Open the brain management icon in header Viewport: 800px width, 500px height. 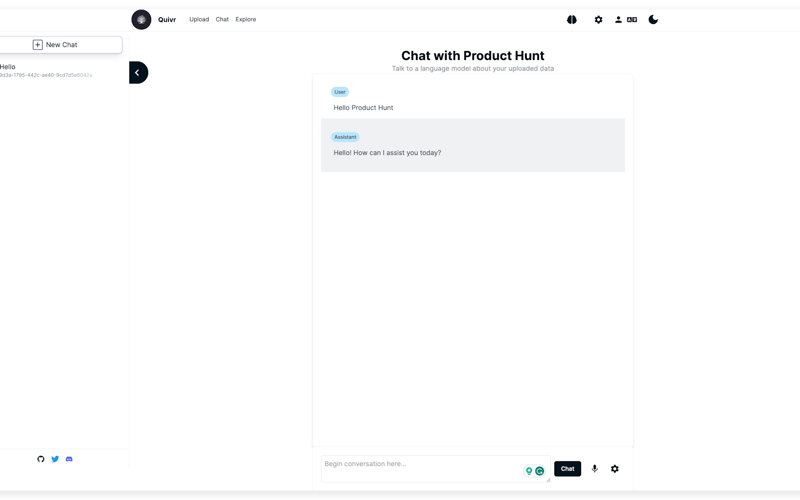point(572,20)
